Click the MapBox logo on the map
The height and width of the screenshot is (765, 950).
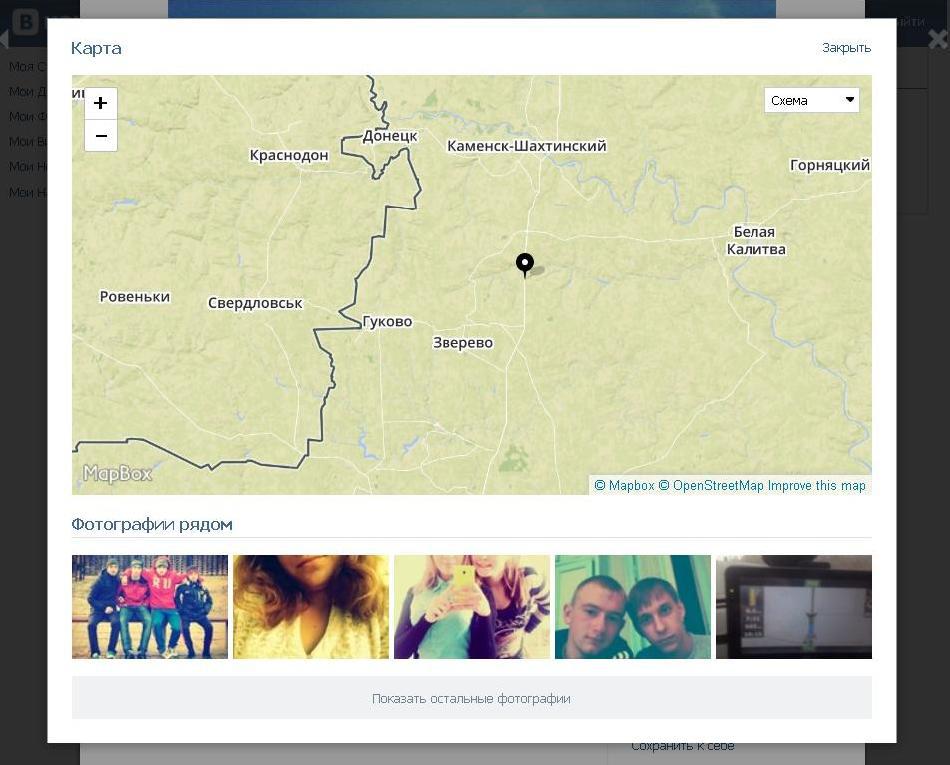click(117, 474)
